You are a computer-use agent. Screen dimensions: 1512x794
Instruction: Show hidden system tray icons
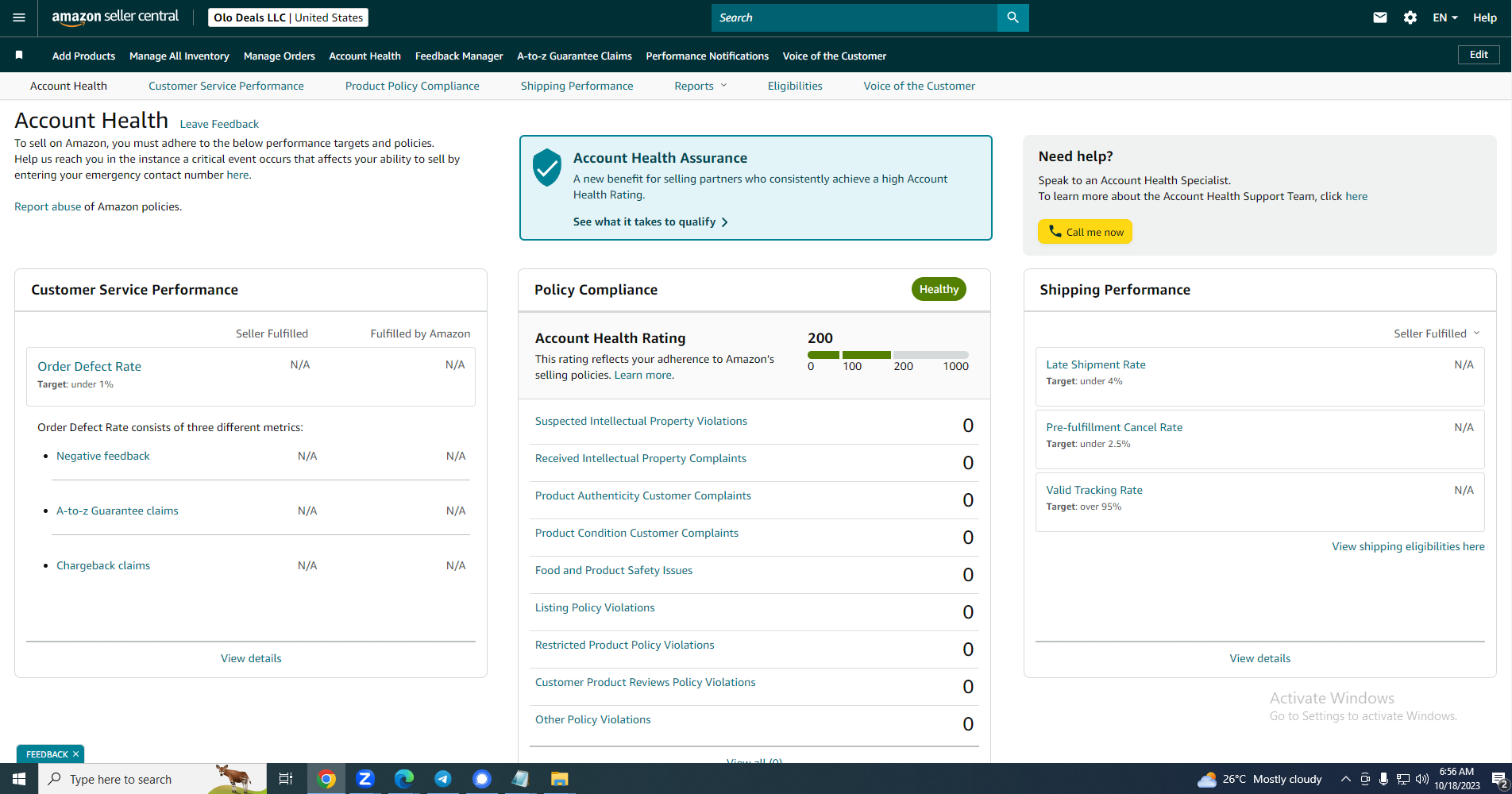coord(1346,779)
